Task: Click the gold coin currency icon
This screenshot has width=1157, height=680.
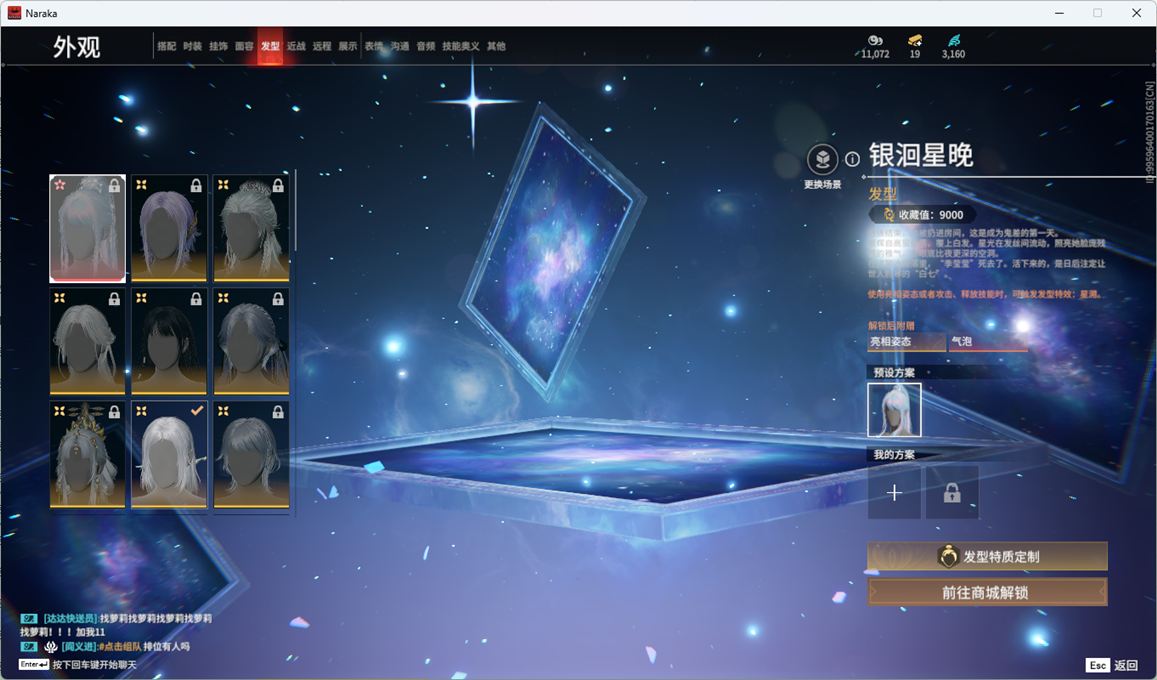Action: coord(874,41)
